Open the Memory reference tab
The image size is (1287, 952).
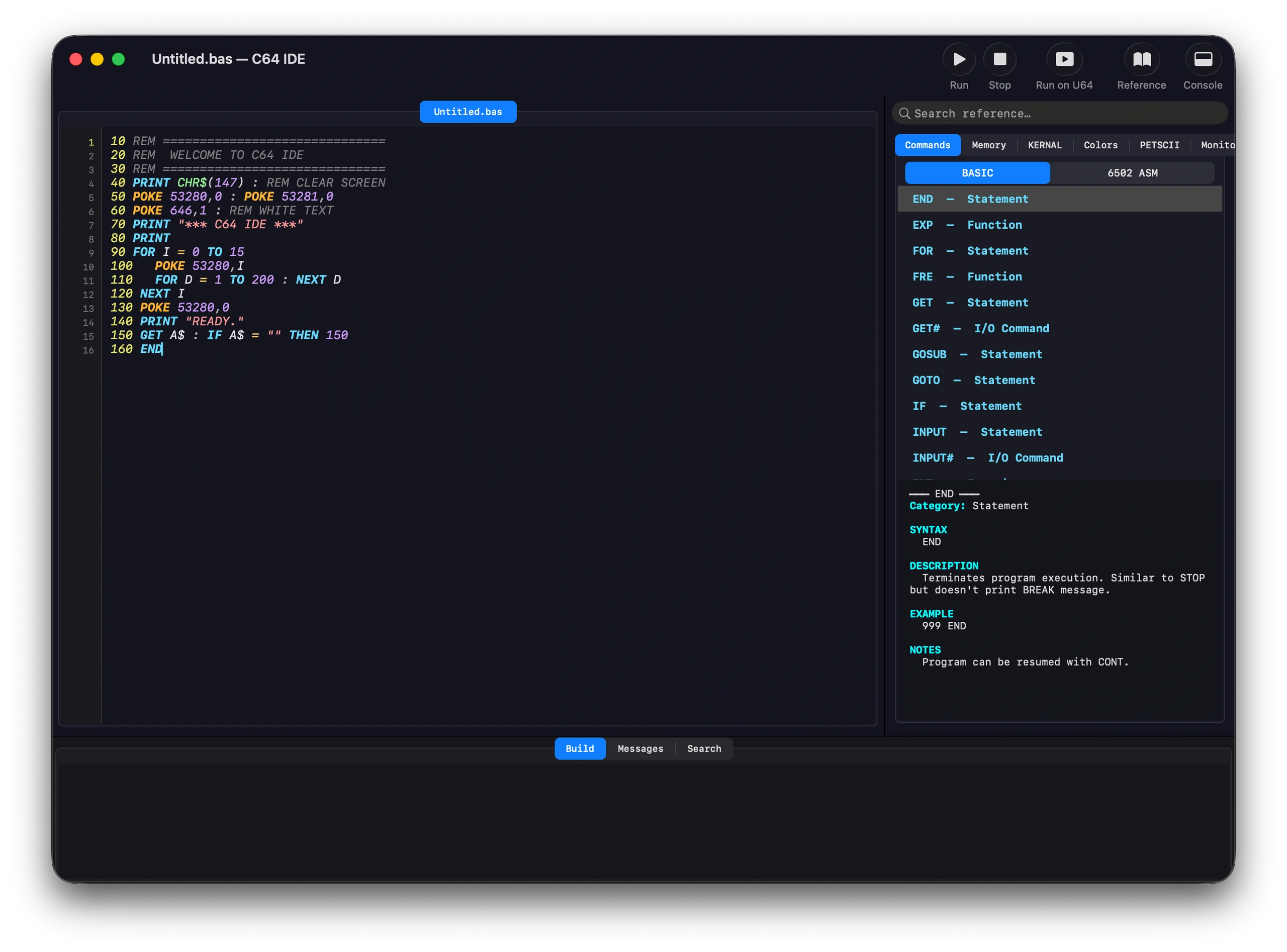tap(988, 145)
